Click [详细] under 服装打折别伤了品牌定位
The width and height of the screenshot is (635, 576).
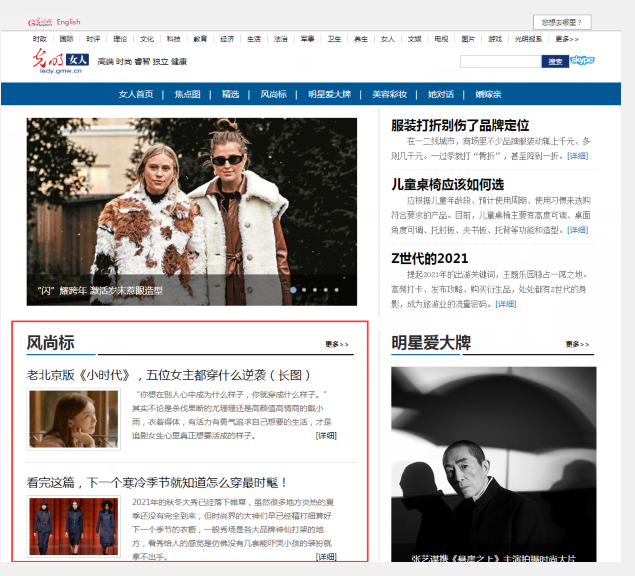click(577, 156)
